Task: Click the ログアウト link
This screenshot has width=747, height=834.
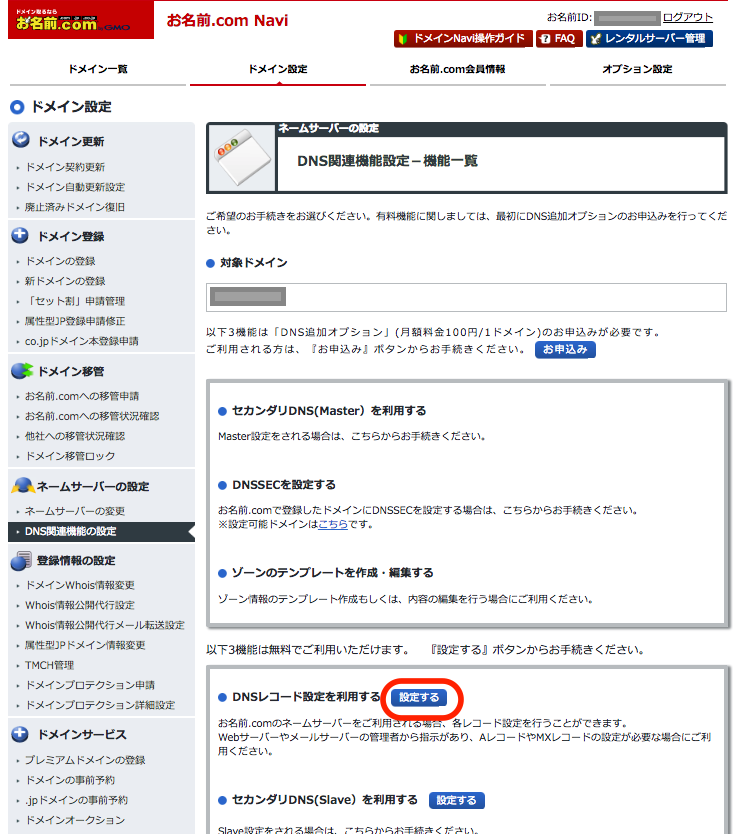Action: [x=687, y=17]
